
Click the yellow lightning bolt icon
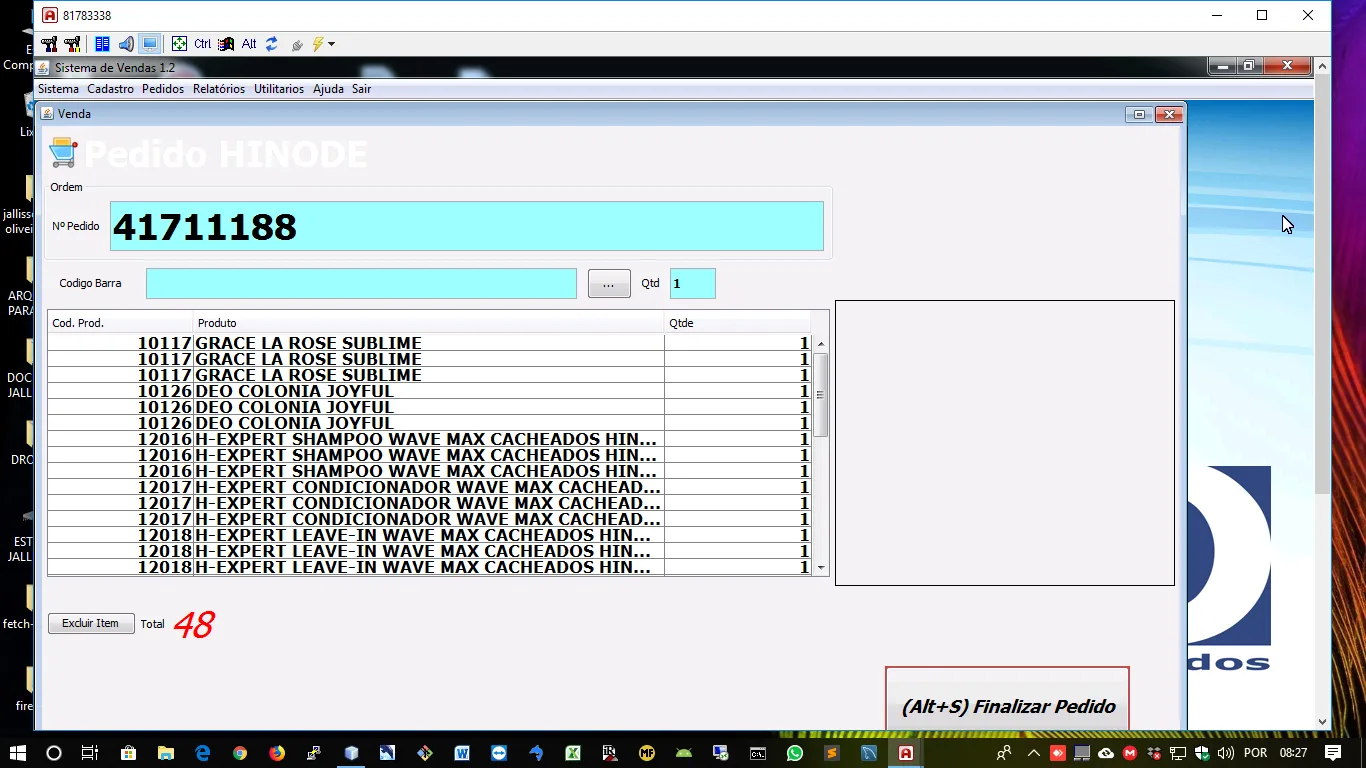coord(318,44)
